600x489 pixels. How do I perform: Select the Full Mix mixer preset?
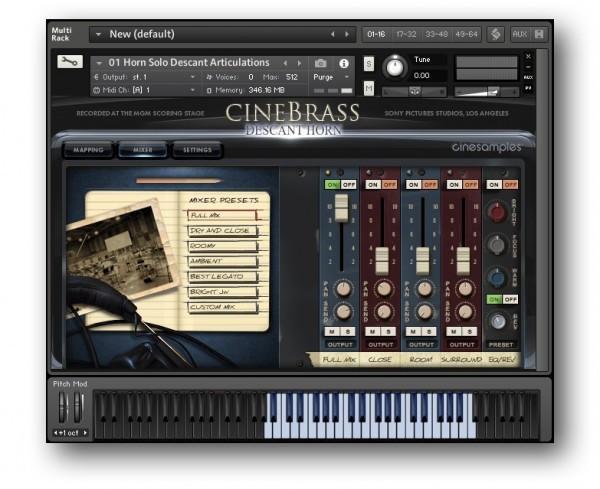pos(222,215)
